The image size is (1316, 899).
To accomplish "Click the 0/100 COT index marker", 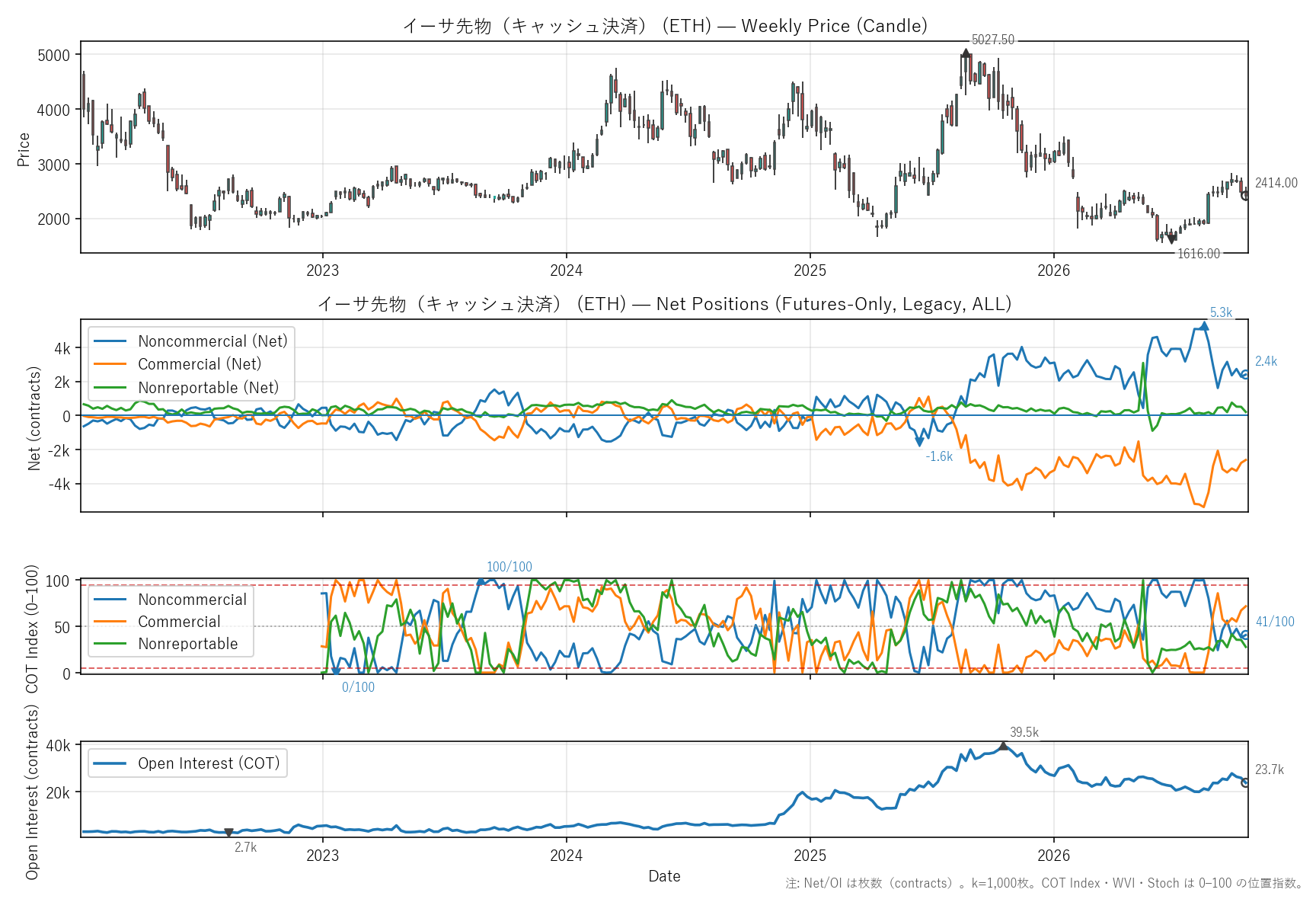I will tap(336, 672).
